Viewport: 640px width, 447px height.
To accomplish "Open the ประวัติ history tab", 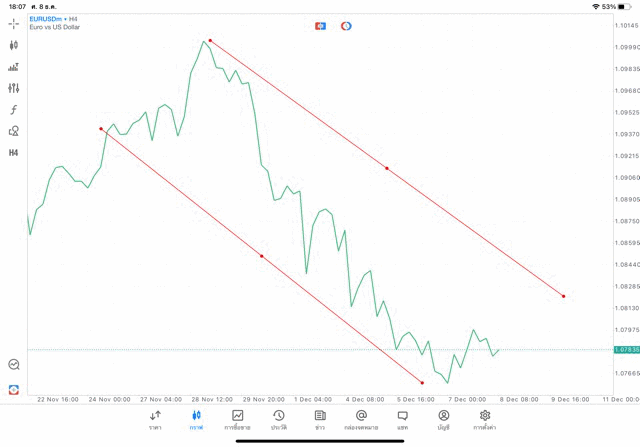I will 279,419.
